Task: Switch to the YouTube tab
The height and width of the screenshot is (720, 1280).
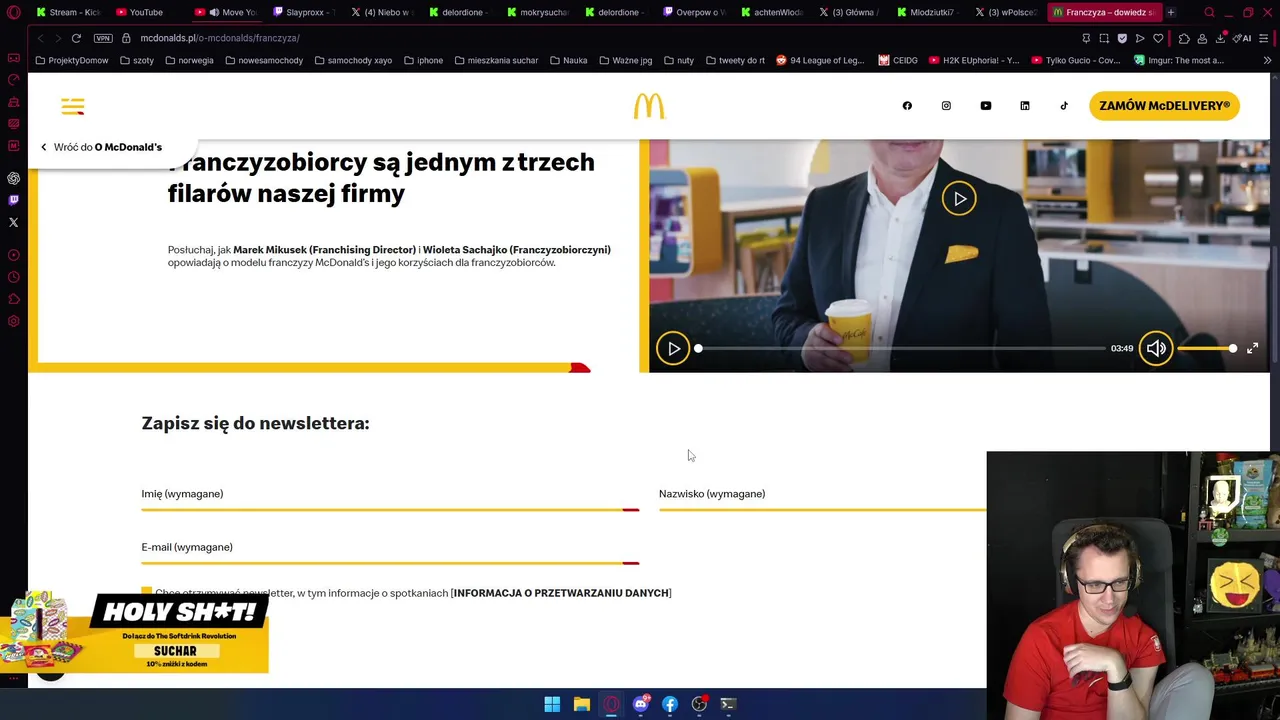Action: 139,12
